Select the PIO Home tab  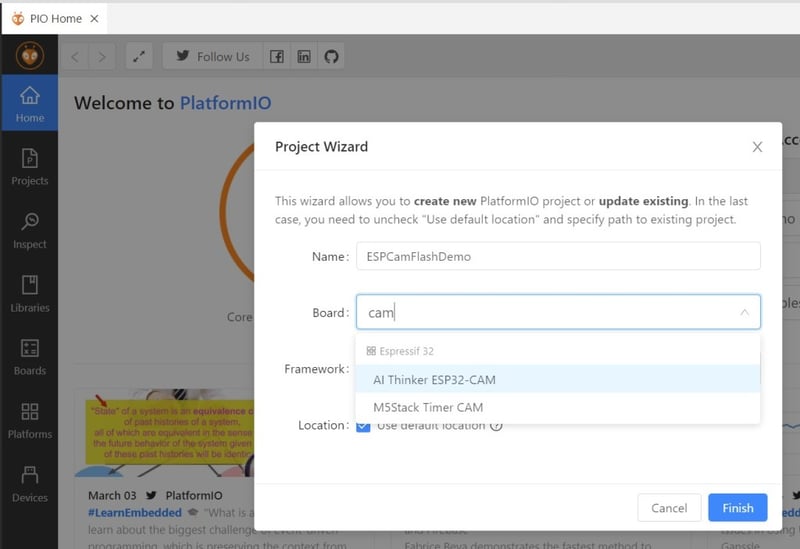click(x=55, y=18)
